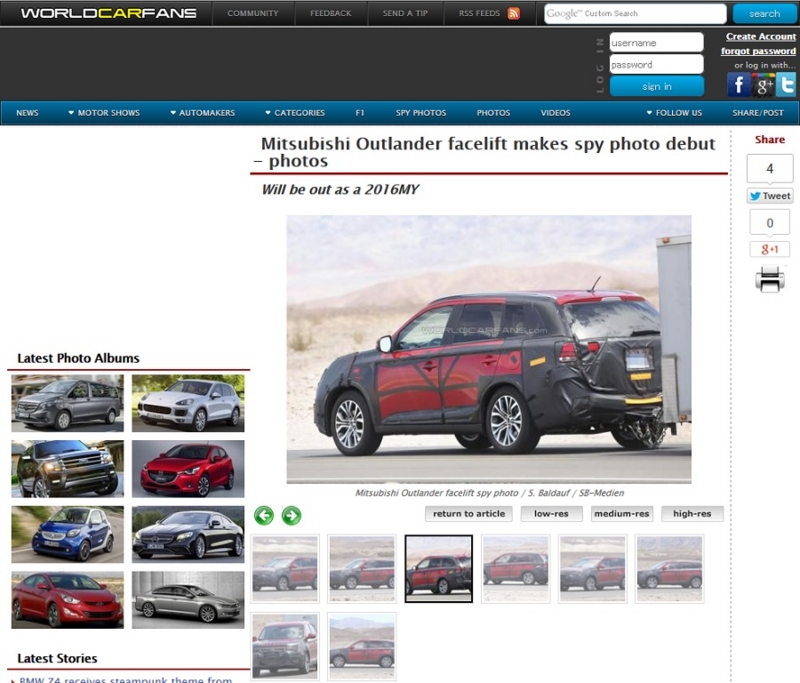
Task: Select the fifth Outlander gallery thumbnail
Action: coord(592,569)
